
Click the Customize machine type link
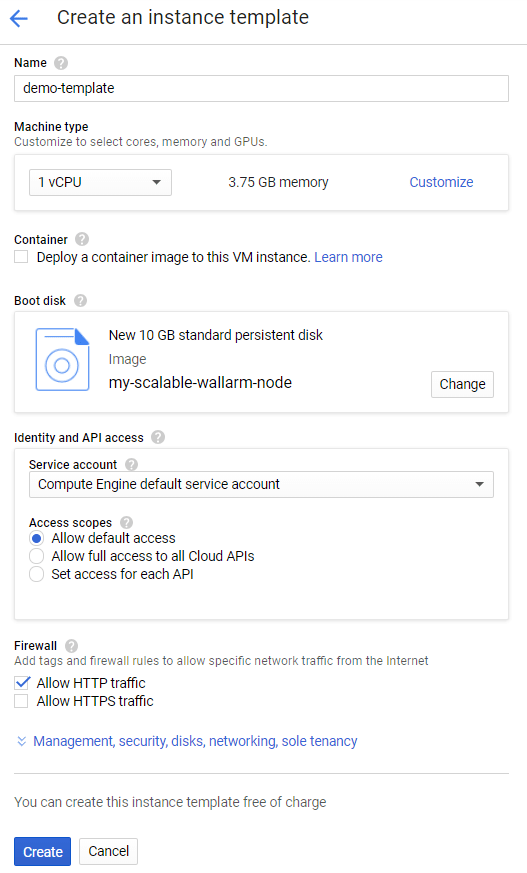[x=441, y=182]
